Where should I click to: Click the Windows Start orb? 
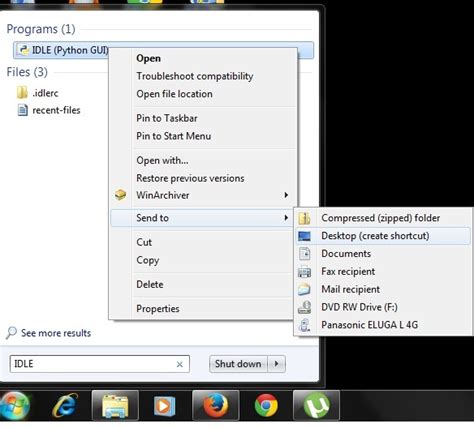coord(15,406)
